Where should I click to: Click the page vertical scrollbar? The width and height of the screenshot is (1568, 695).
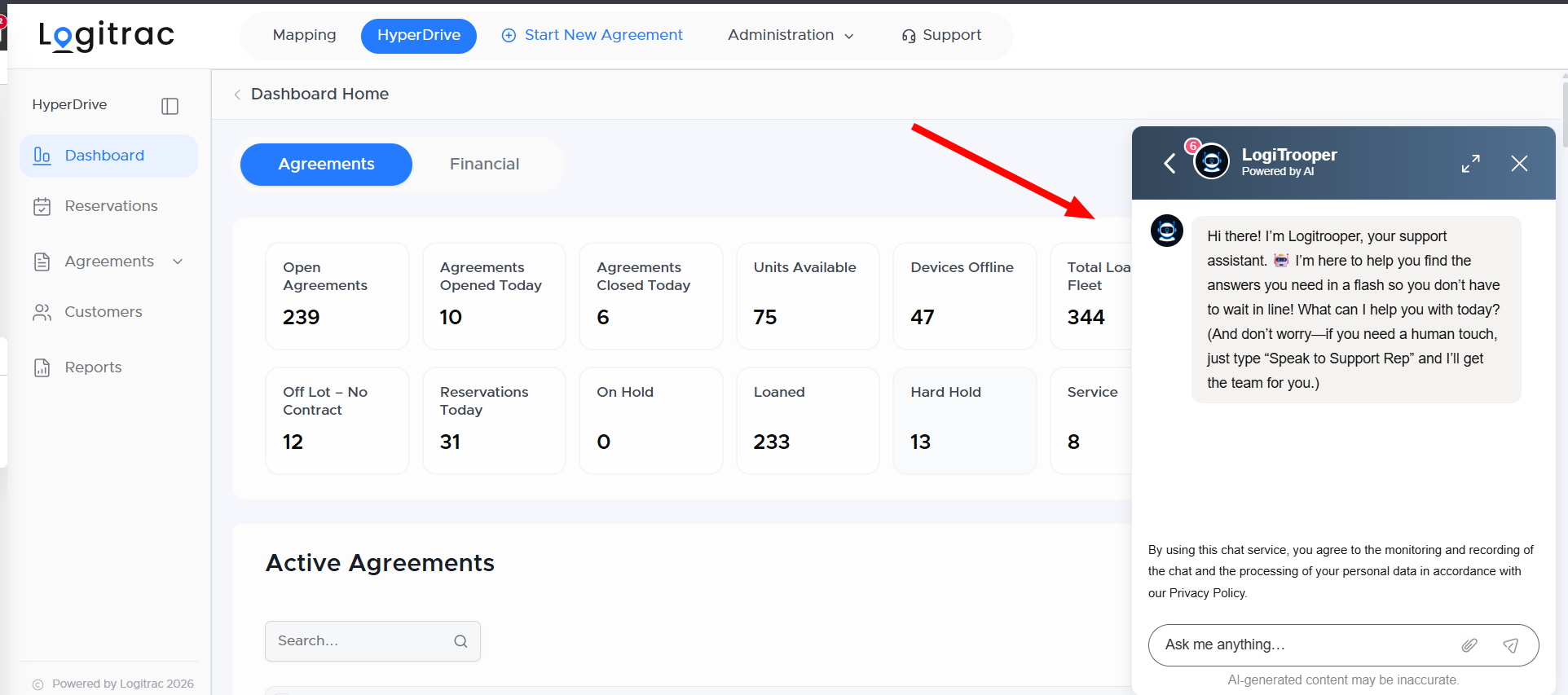coord(1565,114)
